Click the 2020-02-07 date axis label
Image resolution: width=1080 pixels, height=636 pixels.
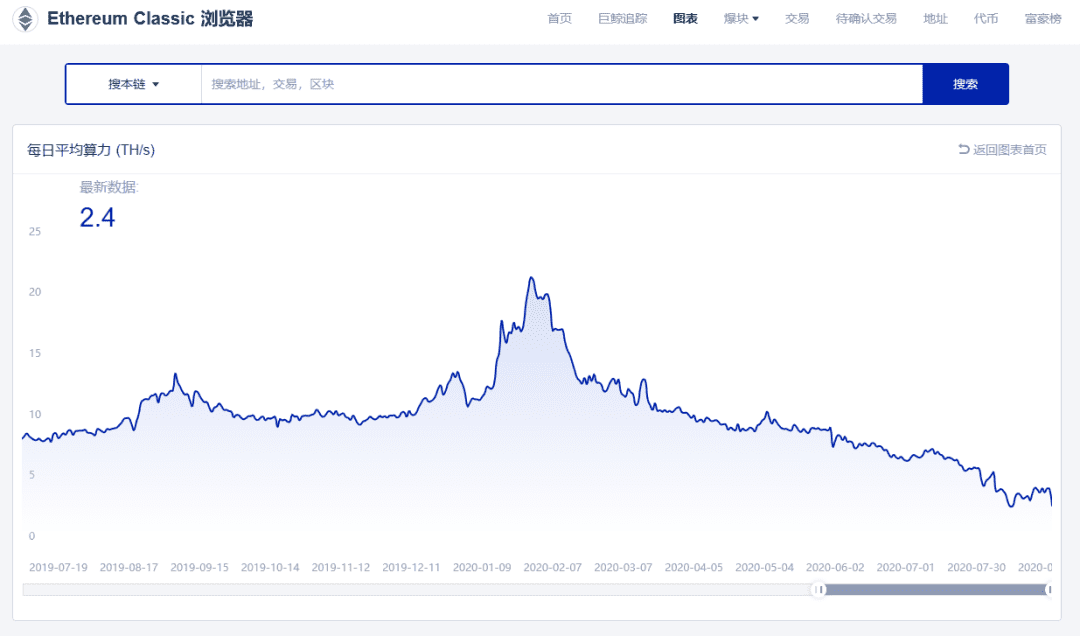pos(552,567)
